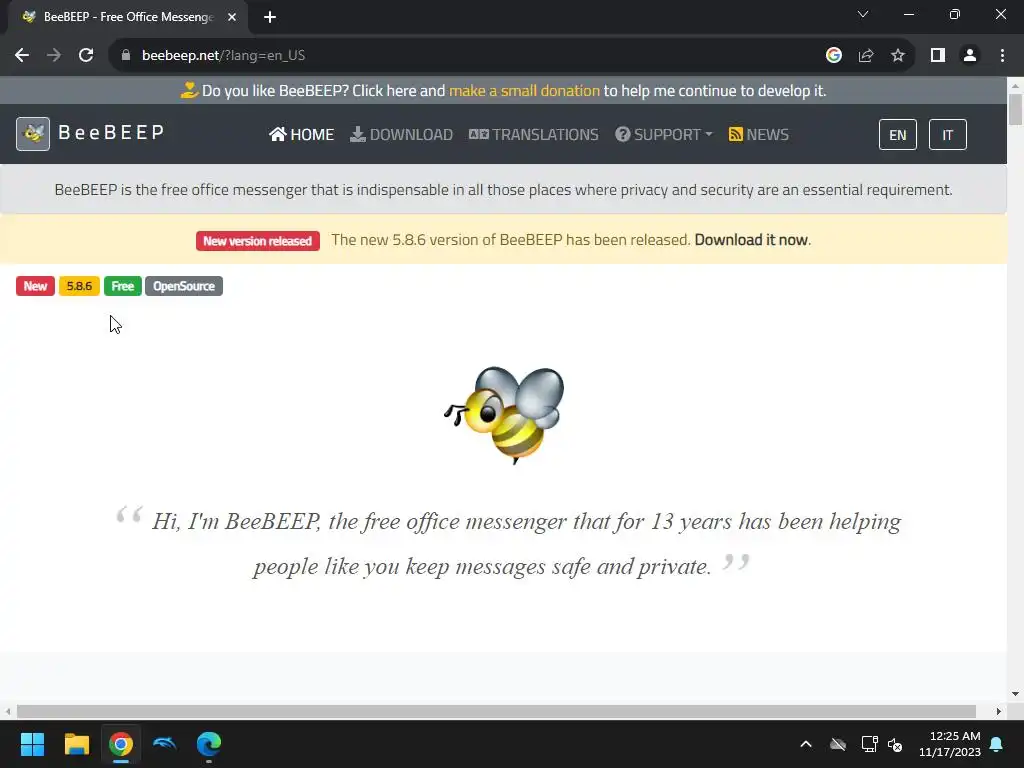Click the Chrome taskbar icon
Image resolution: width=1024 pixels, height=768 pixels.
[x=121, y=744]
